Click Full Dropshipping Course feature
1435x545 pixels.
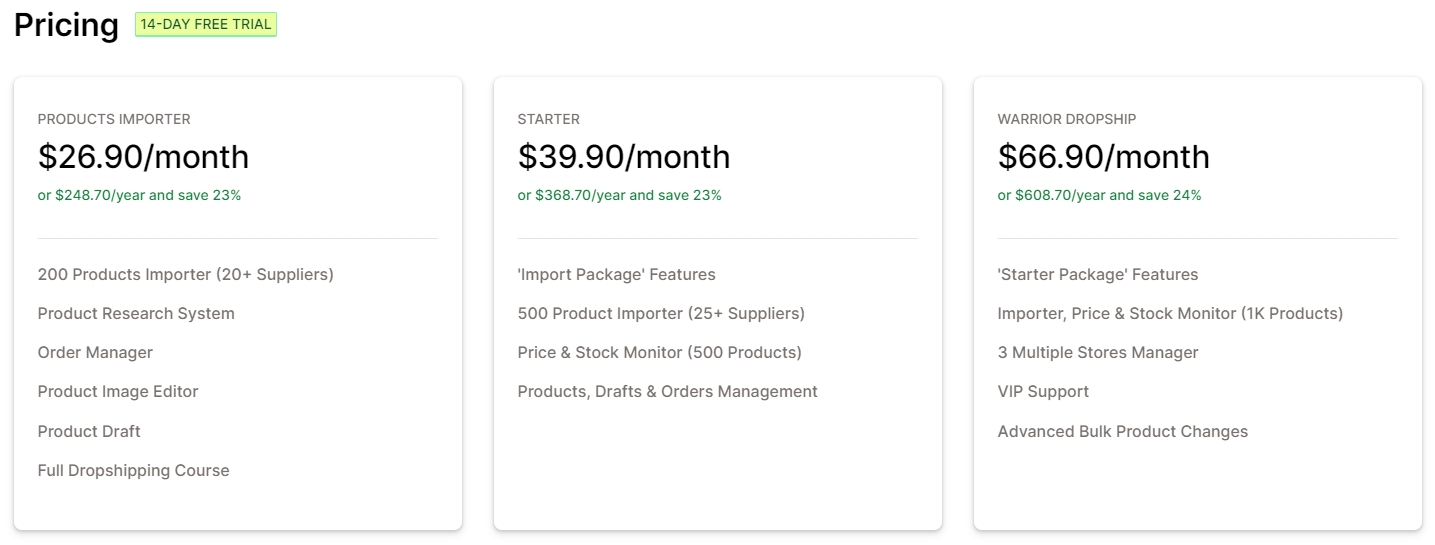(x=133, y=470)
